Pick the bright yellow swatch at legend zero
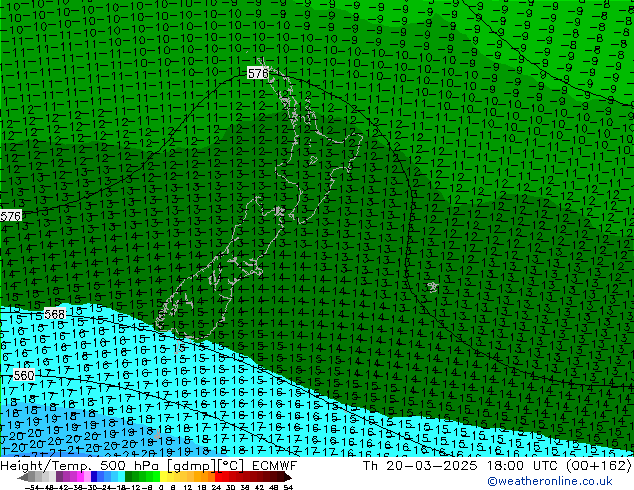This screenshot has width=634, height=490. pyautogui.click(x=163, y=476)
